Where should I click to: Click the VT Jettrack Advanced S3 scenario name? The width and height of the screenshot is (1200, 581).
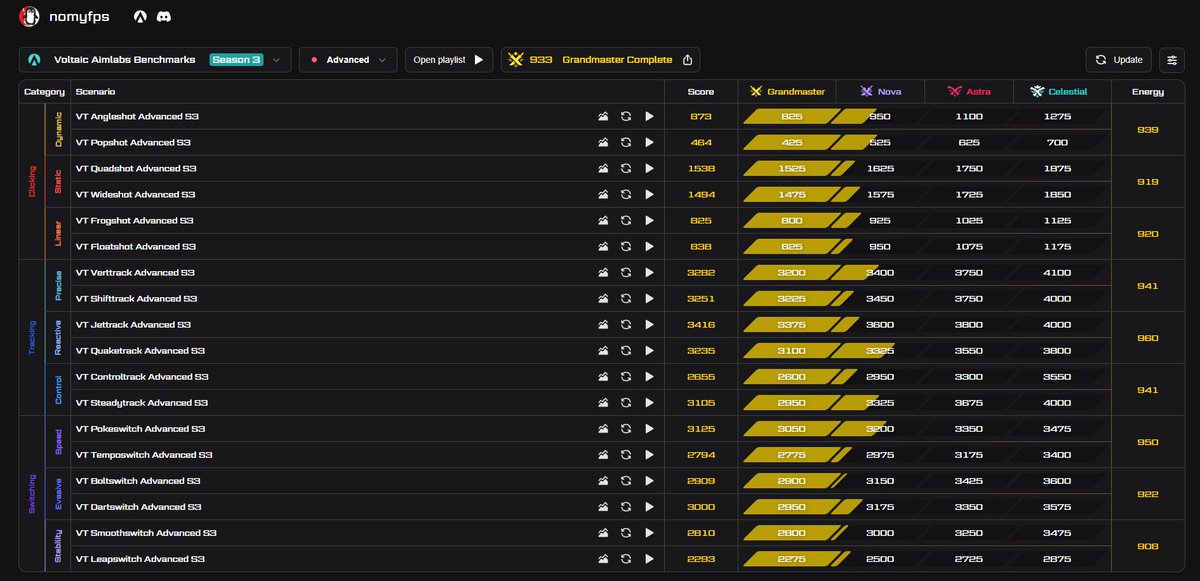(x=133, y=324)
